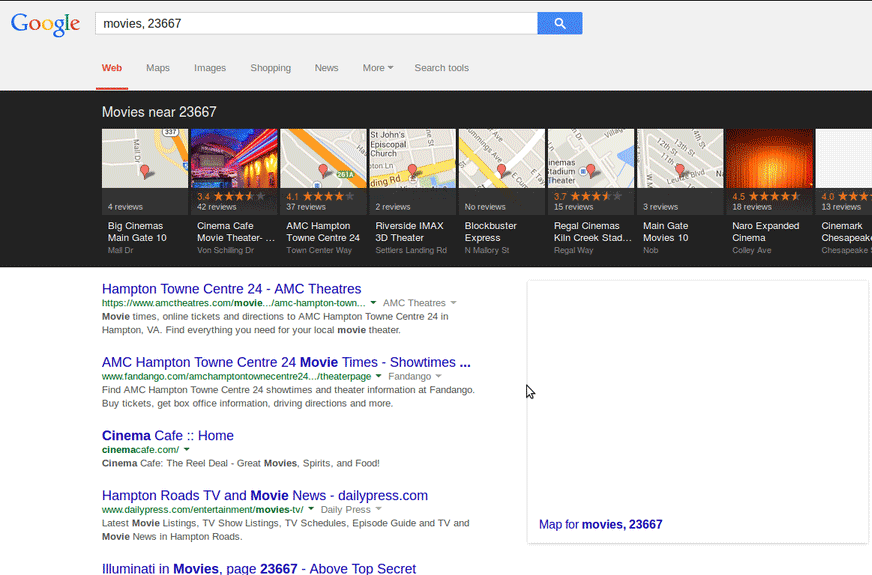Click the Google logo
This screenshot has width=872, height=575.
pyautogui.click(x=46, y=24)
